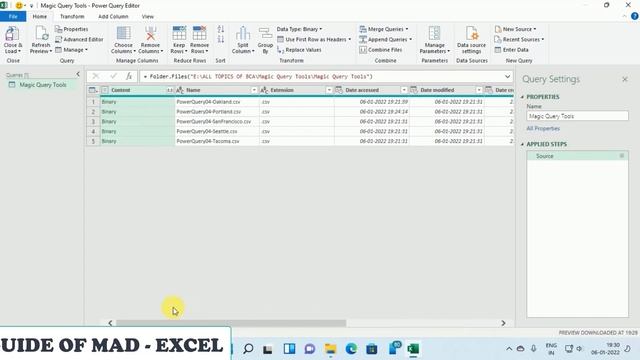Open the Append Queries dropdown
640x360 pixels.
386,39
